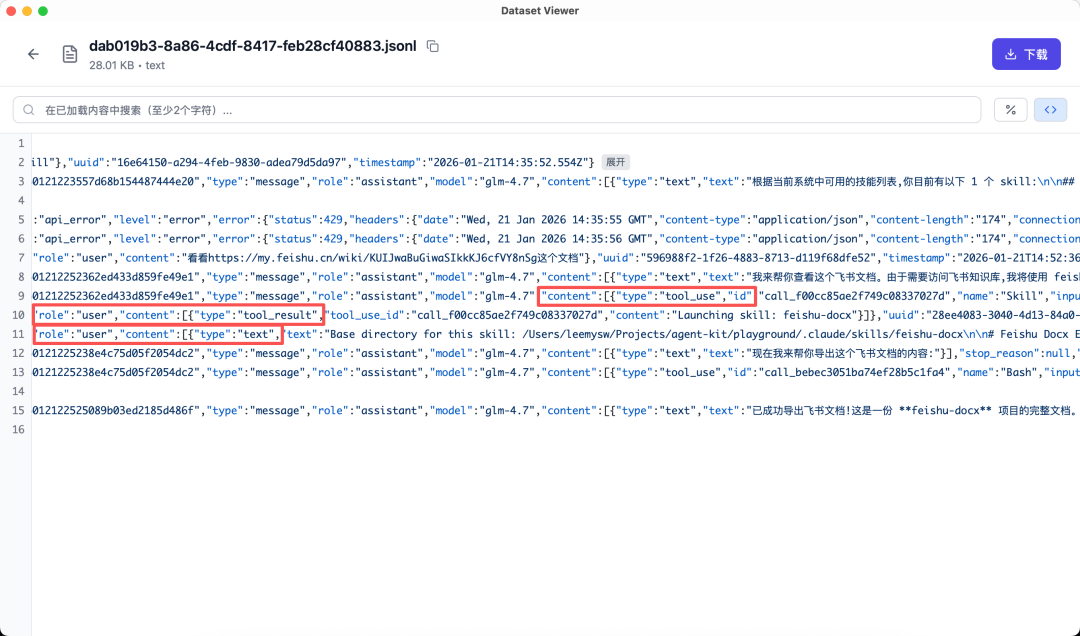Go back using the left arrow
This screenshot has height=636, width=1080.
click(33, 54)
